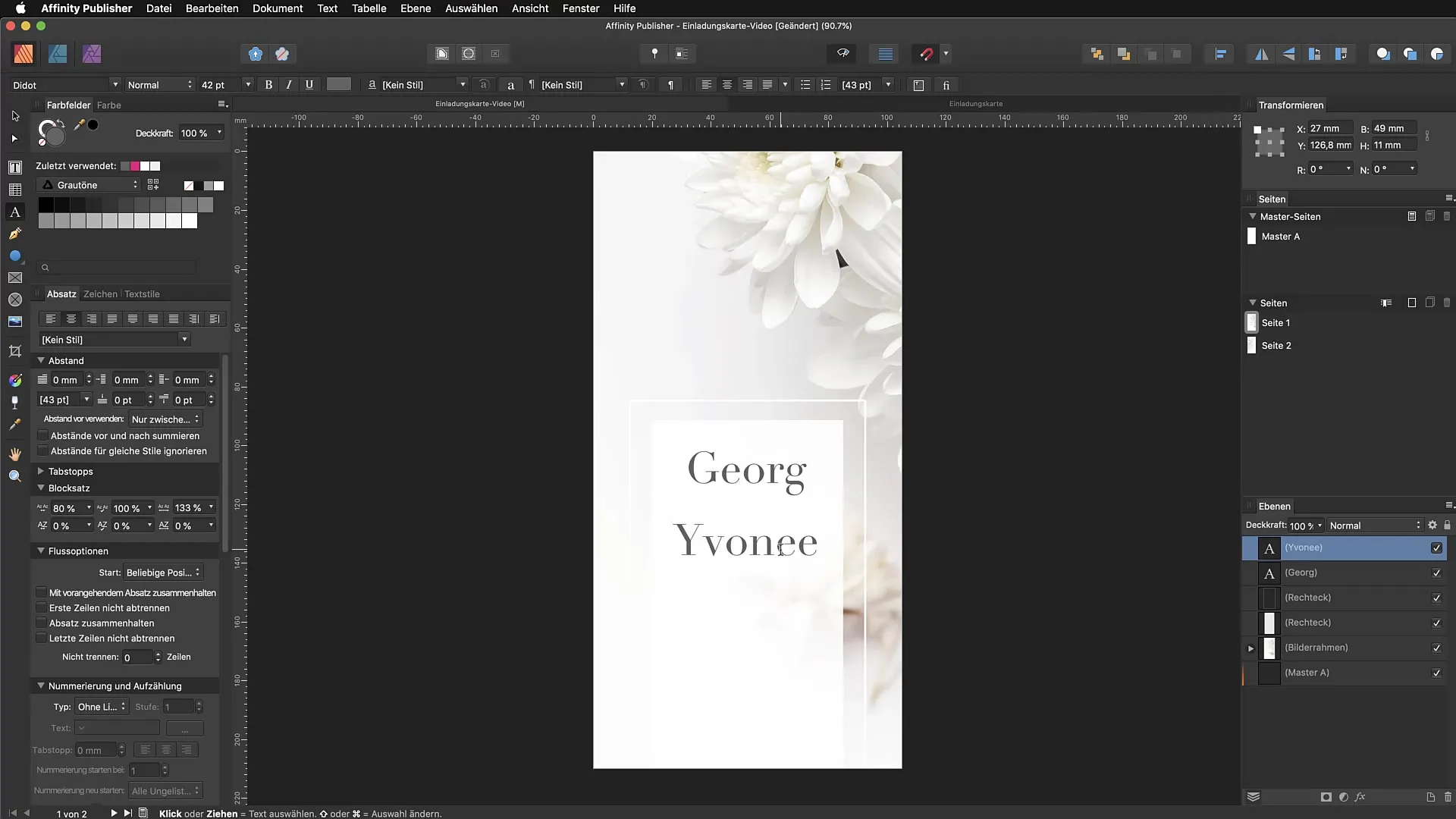This screenshot has width=1456, height=819.
Task: Toggle snapping magnet icon
Action: (x=926, y=54)
